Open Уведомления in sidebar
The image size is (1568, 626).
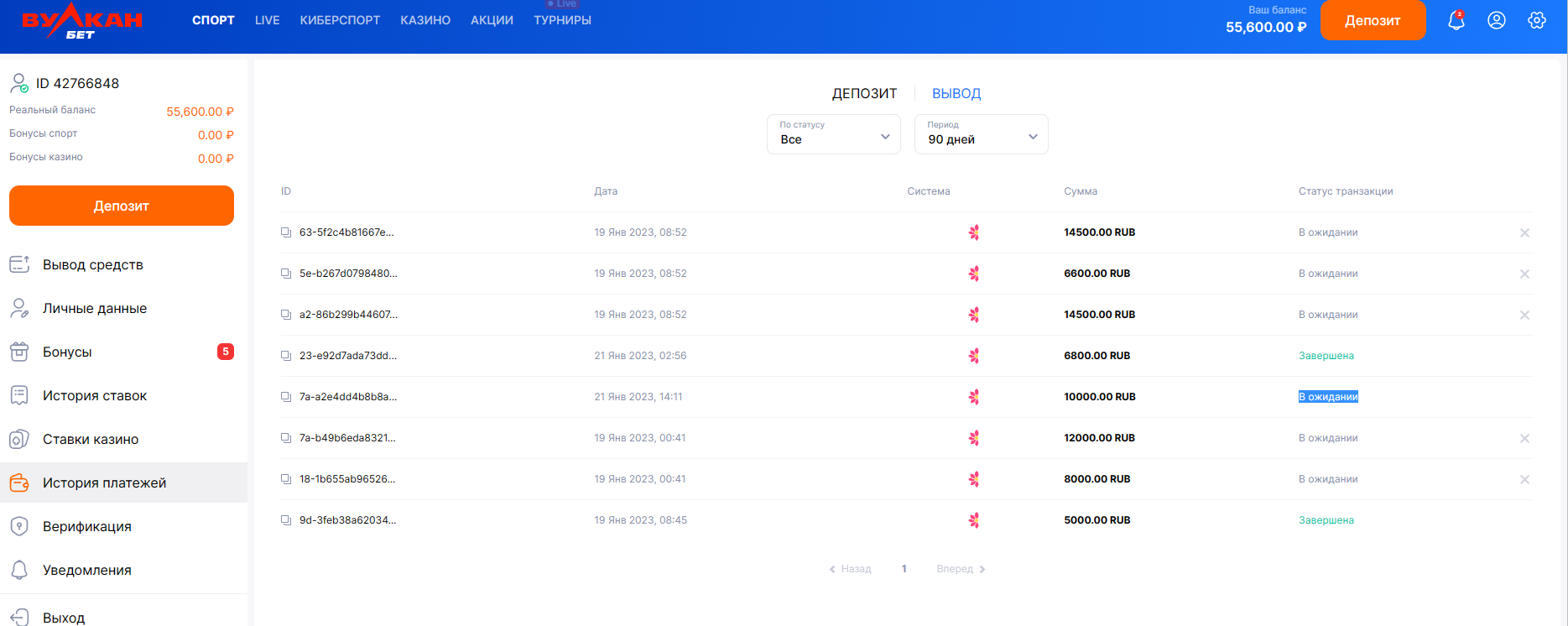coord(123,570)
